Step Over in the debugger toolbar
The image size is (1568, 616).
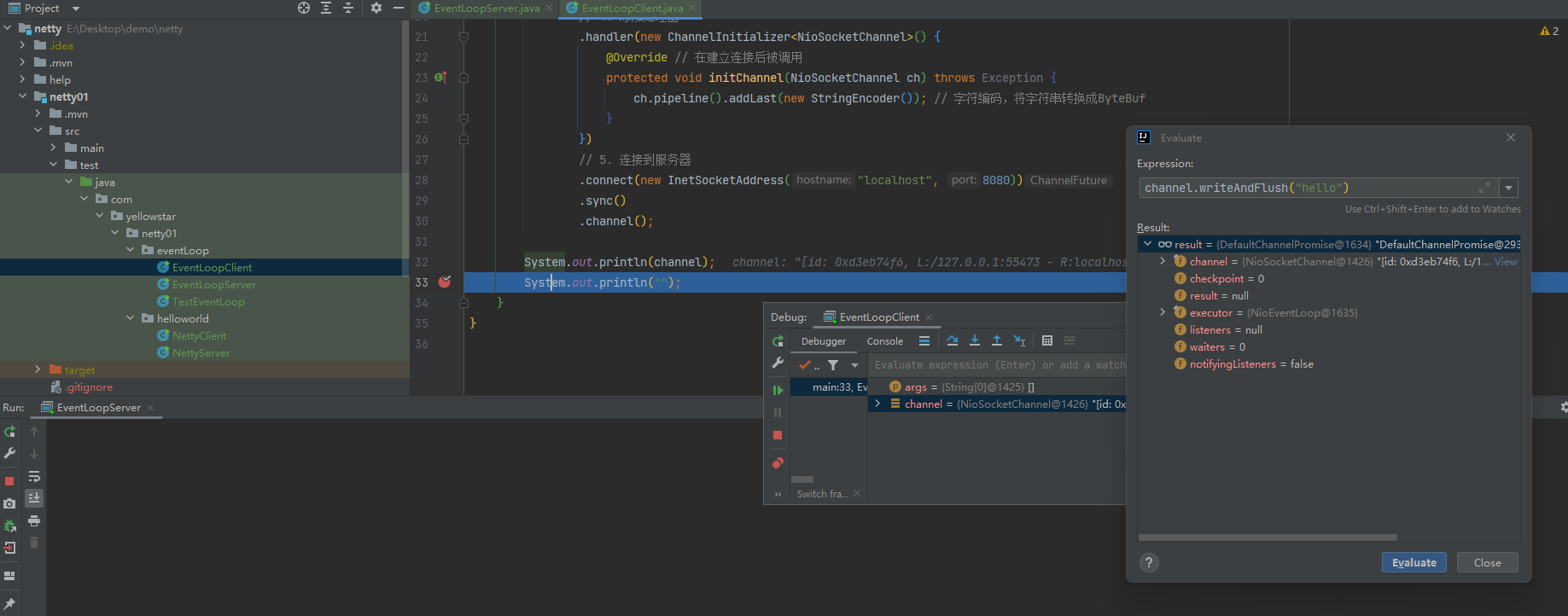click(953, 340)
